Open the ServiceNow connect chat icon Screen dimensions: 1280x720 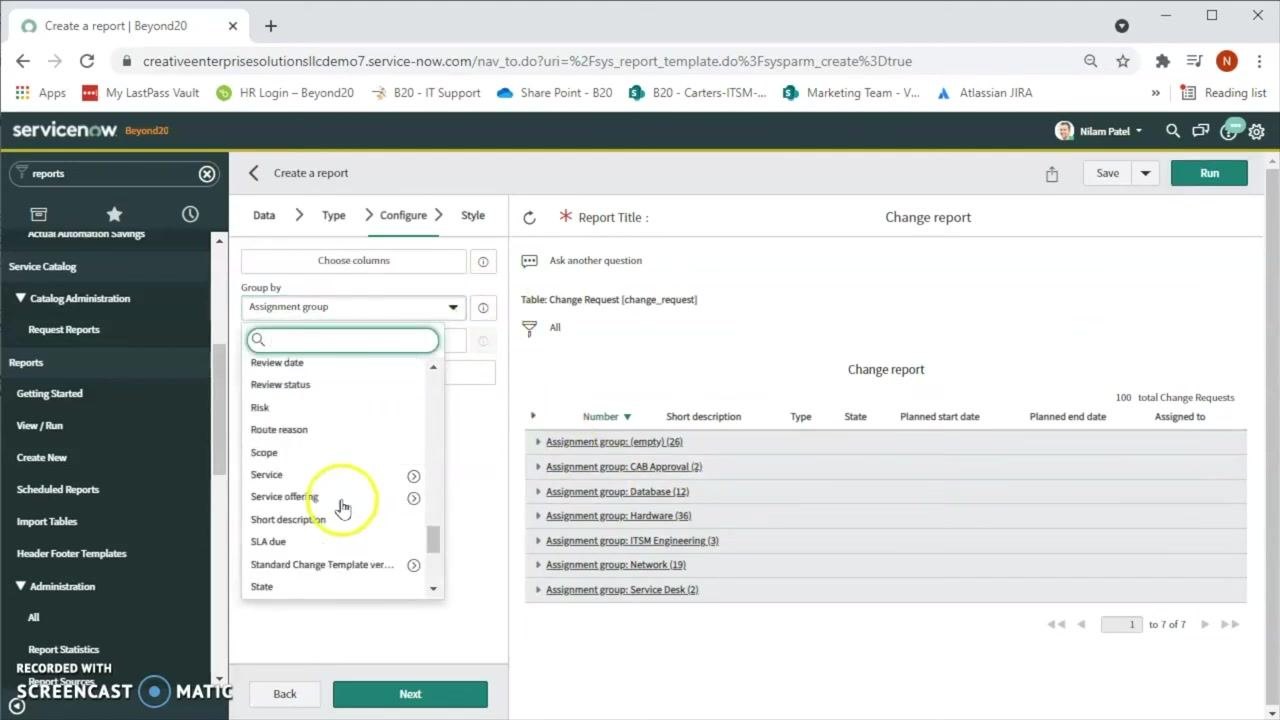1201,131
